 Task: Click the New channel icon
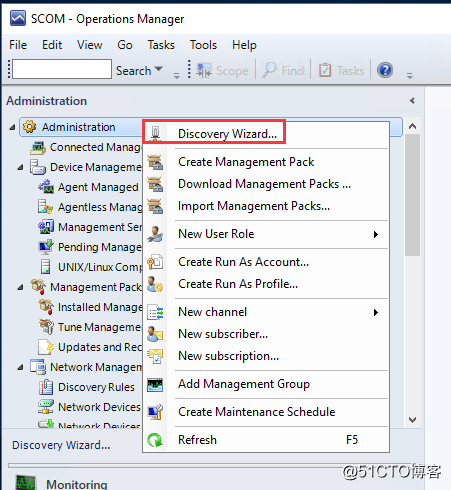pyautogui.click(x=155, y=312)
